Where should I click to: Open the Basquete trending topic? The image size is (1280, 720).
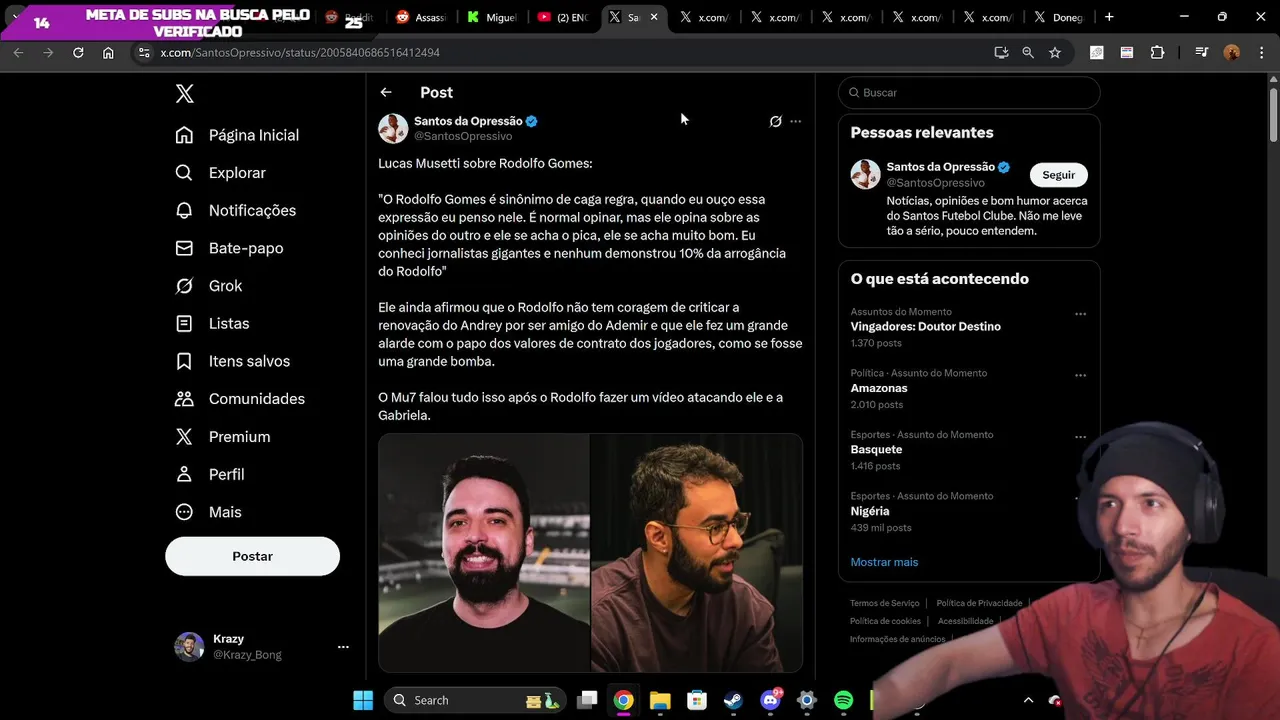876,449
